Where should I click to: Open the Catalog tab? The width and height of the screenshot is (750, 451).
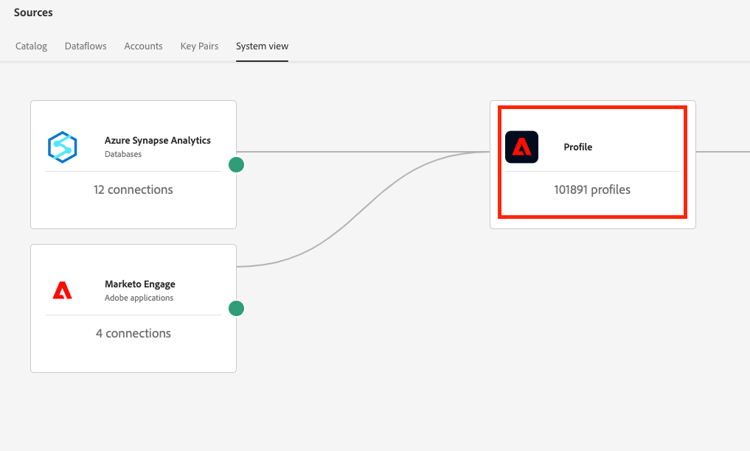[x=31, y=46]
